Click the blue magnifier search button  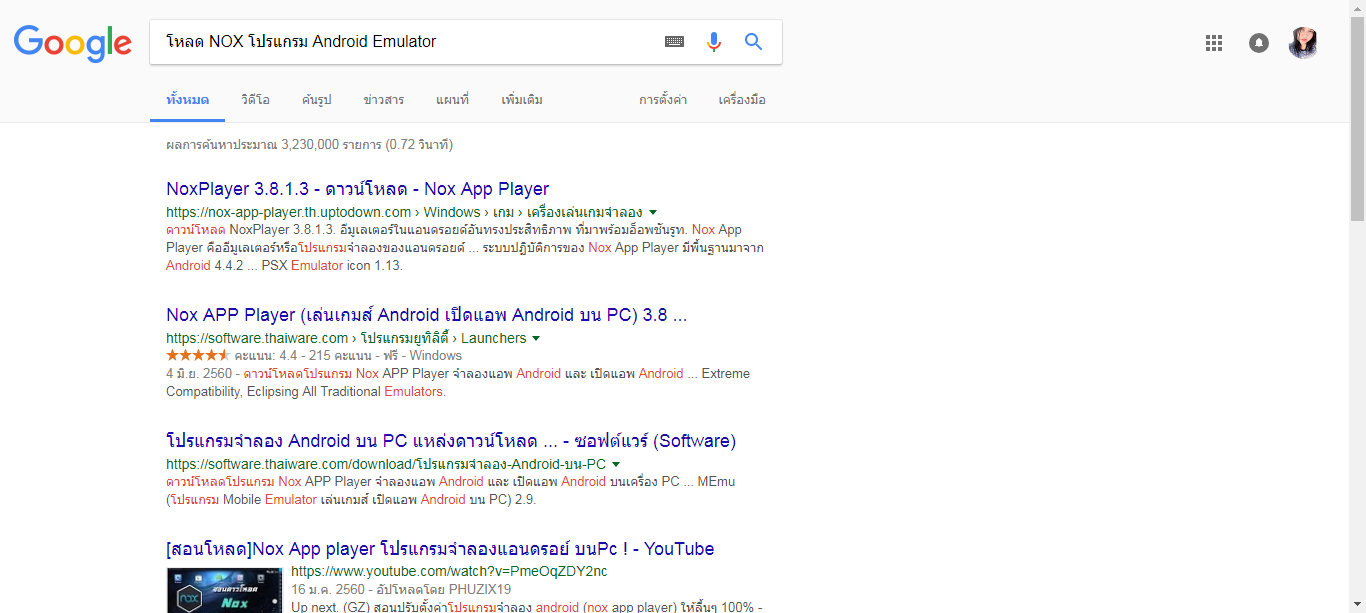(x=753, y=42)
